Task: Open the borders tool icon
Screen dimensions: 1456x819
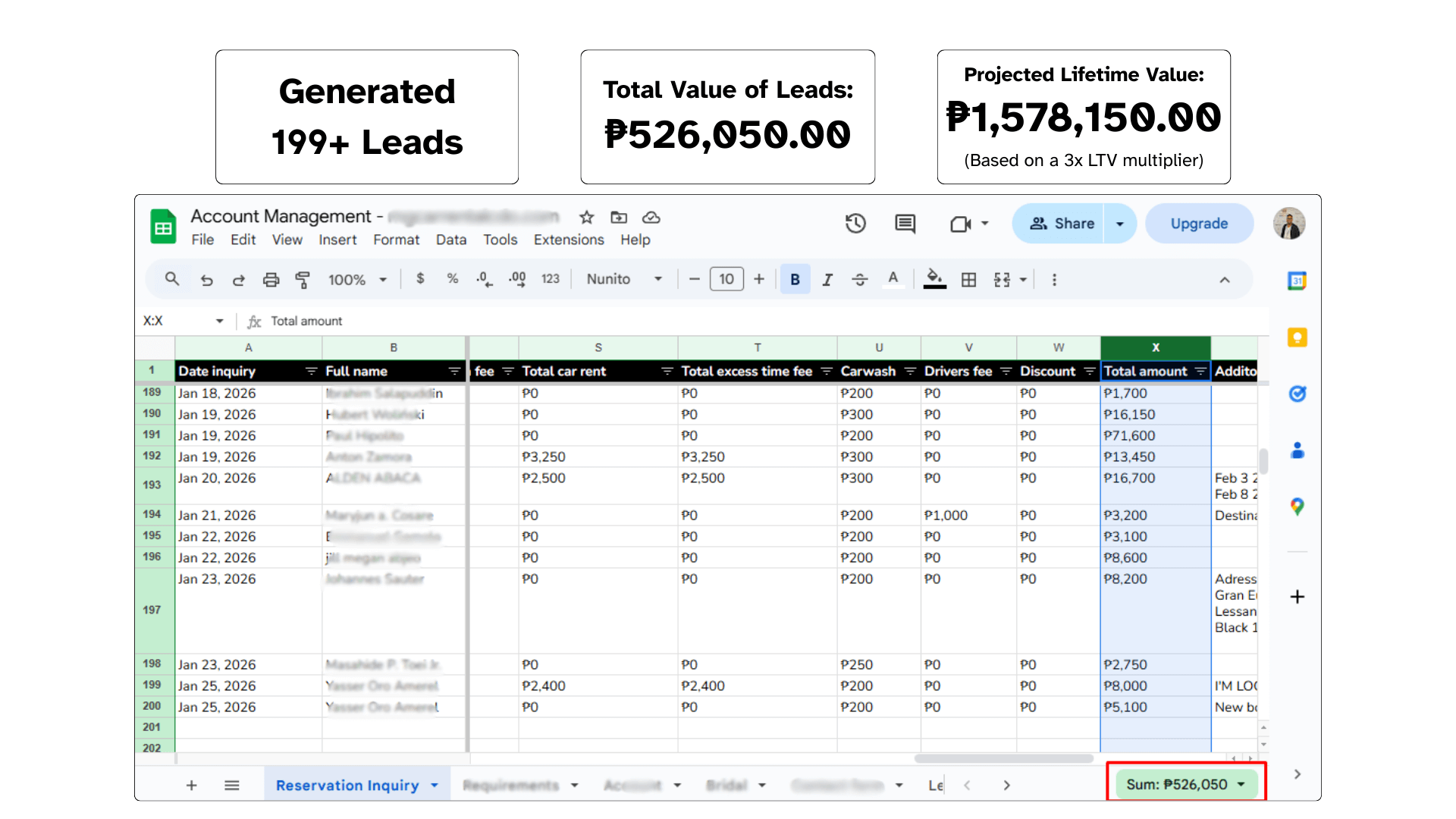Action: [968, 280]
